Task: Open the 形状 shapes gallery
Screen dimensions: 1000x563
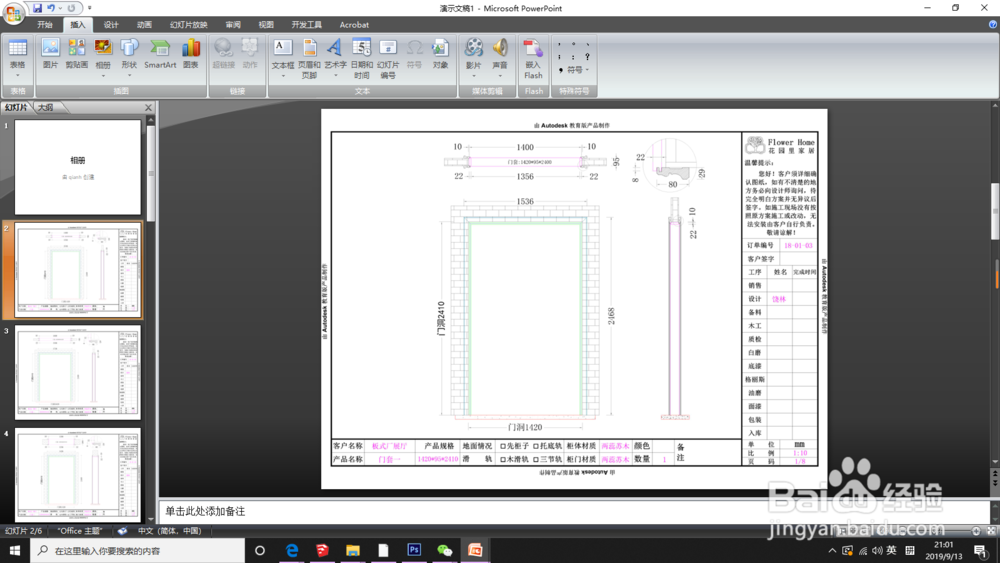Action: (x=129, y=57)
